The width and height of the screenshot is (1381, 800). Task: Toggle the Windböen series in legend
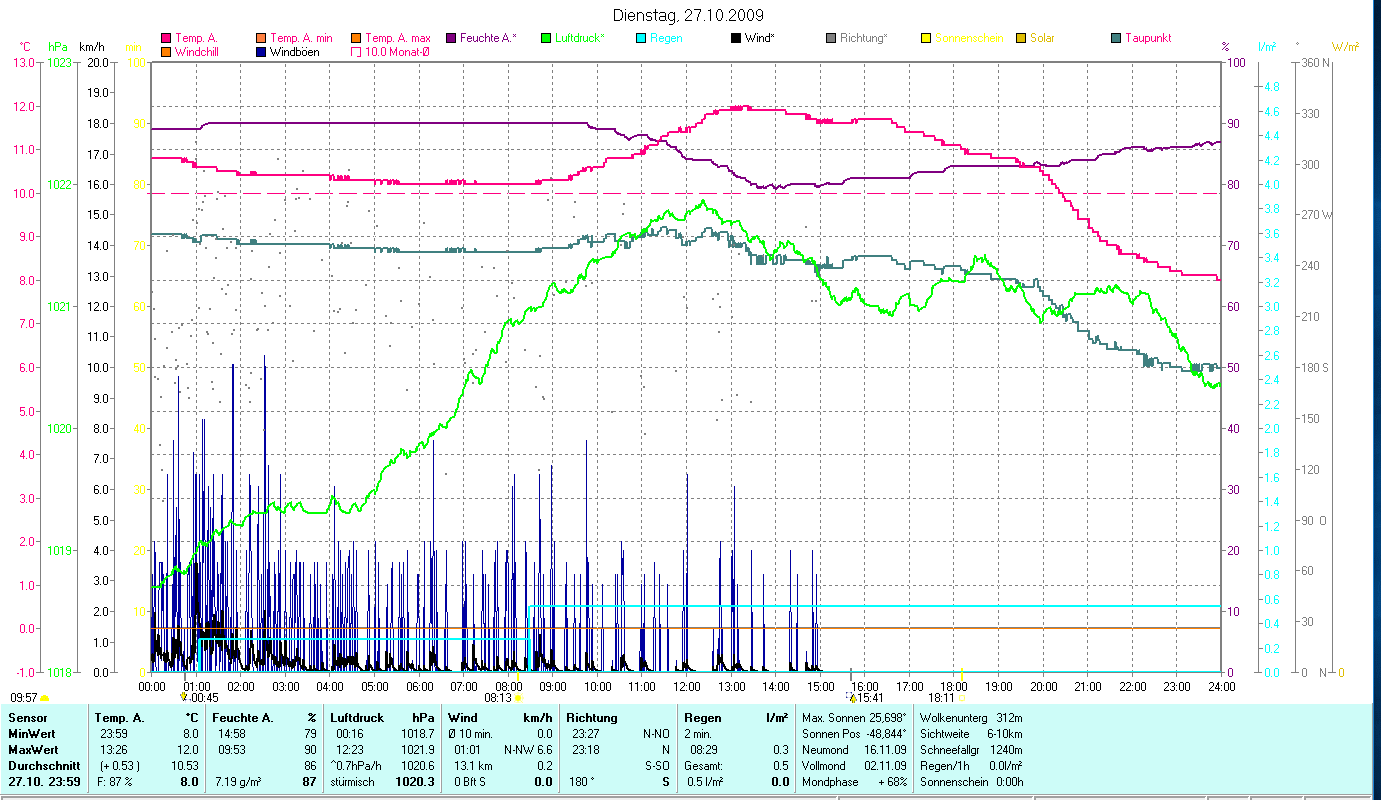263,52
